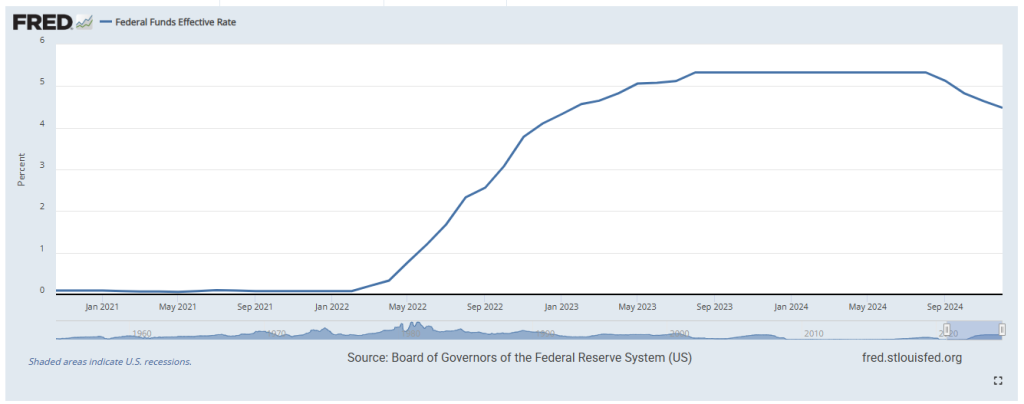Screen dimensions: 1024x404
Task: Click 1960 in the navigator timeline
Action: click(142, 334)
